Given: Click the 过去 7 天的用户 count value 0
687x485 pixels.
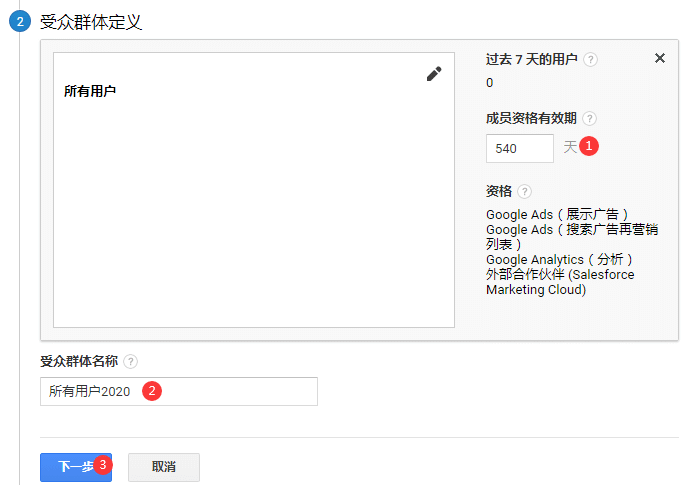Looking at the screenshot, I should [x=489, y=83].
